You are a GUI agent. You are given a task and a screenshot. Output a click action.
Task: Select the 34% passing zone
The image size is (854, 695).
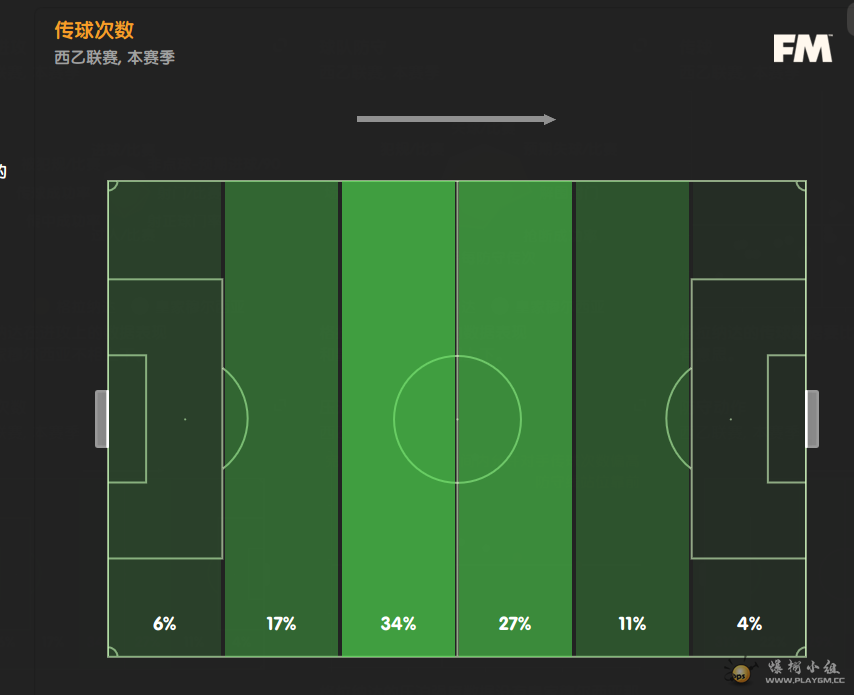point(398,419)
